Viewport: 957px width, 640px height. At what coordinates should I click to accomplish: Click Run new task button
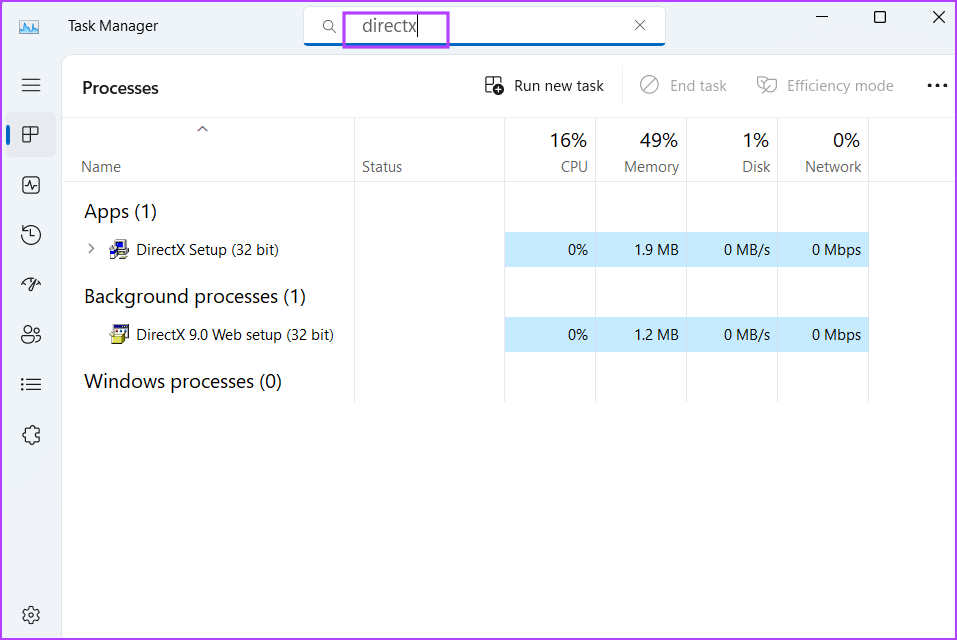pos(544,86)
